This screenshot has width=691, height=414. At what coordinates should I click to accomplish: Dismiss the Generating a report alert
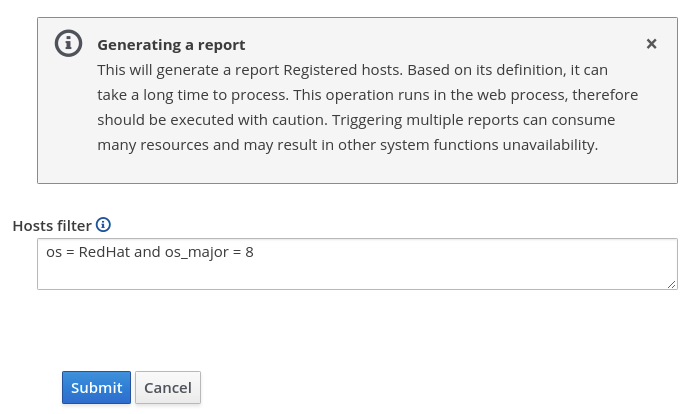[x=651, y=44]
